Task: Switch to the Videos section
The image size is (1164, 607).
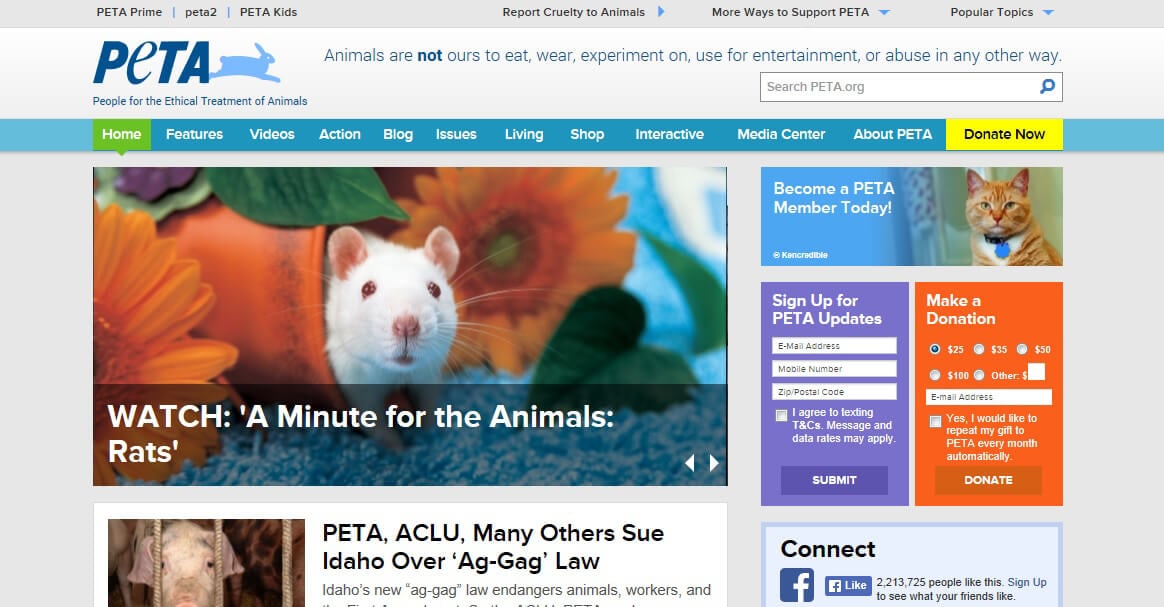Action: pyautogui.click(x=271, y=134)
